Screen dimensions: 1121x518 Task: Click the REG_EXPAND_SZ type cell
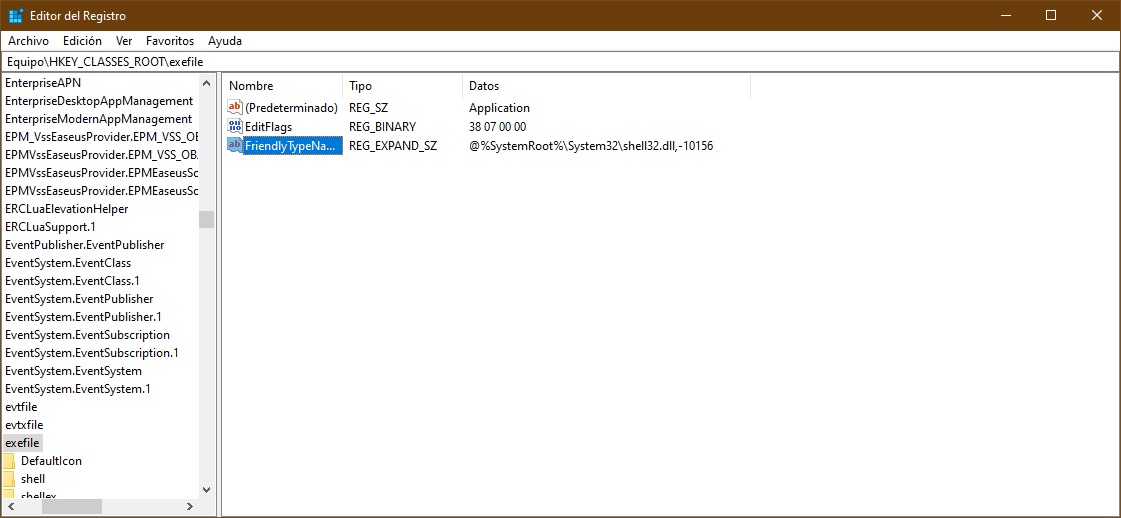click(392, 145)
